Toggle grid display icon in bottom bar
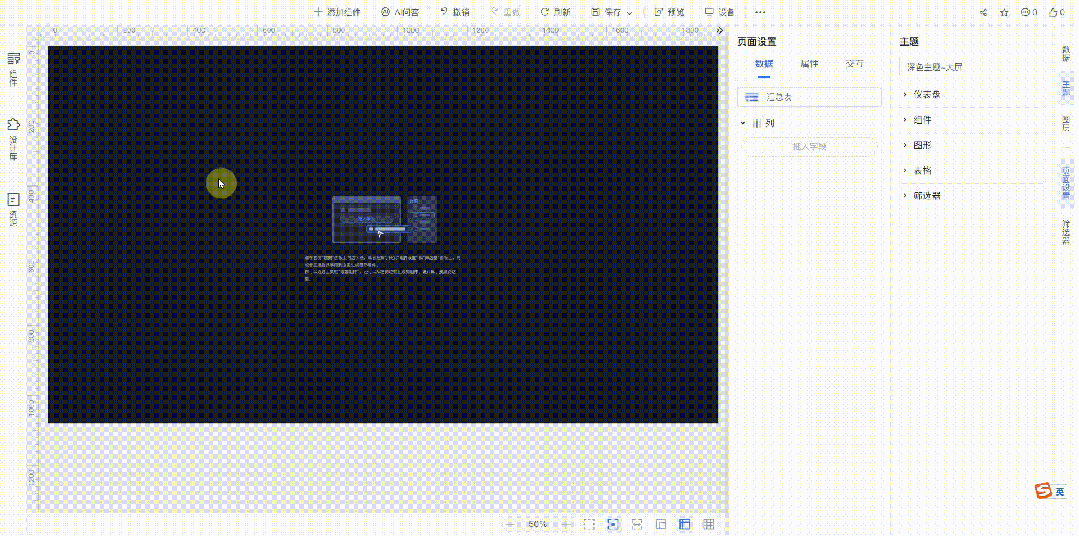 click(x=708, y=524)
